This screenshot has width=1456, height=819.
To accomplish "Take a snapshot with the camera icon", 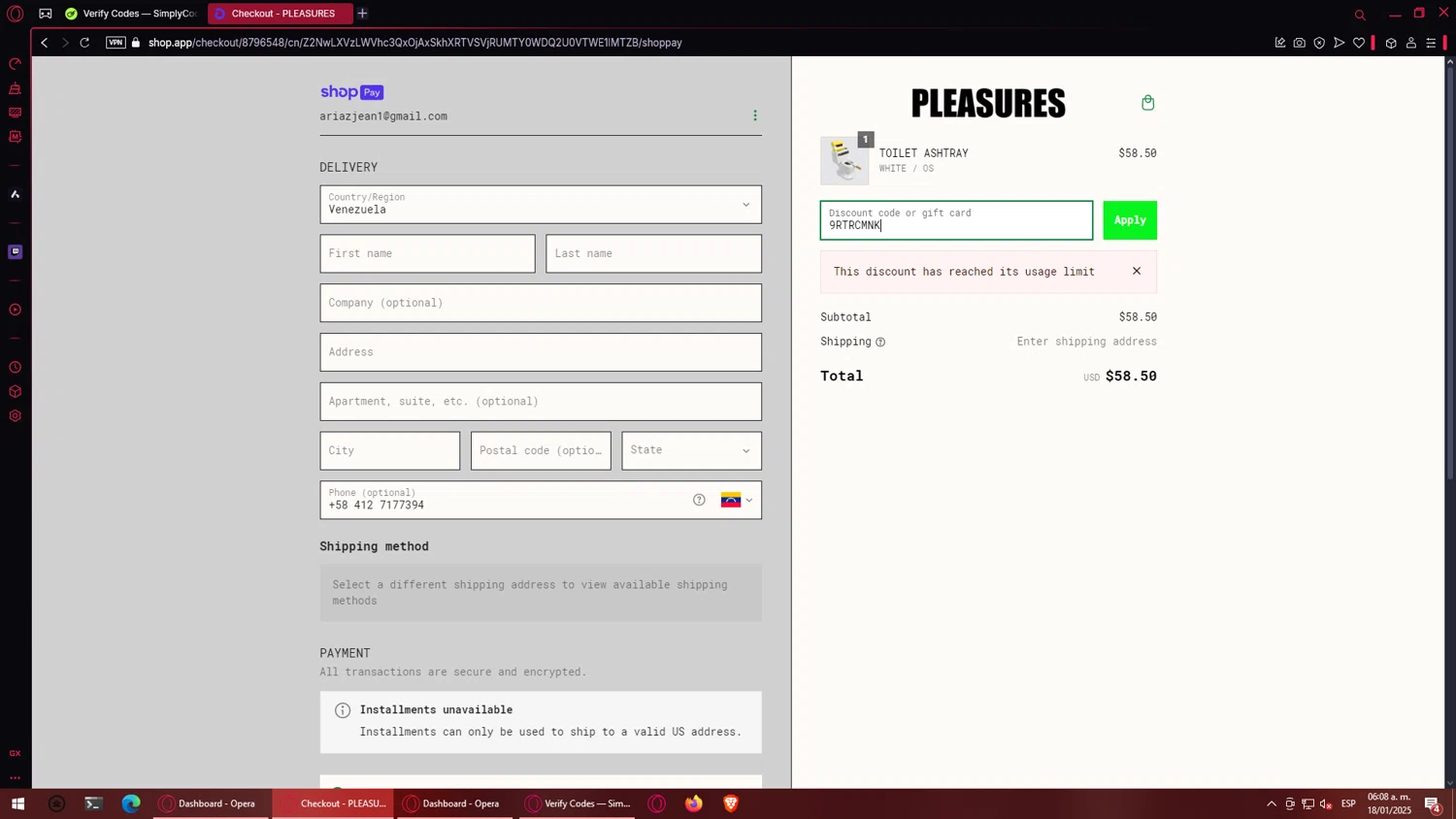I will tap(1299, 43).
